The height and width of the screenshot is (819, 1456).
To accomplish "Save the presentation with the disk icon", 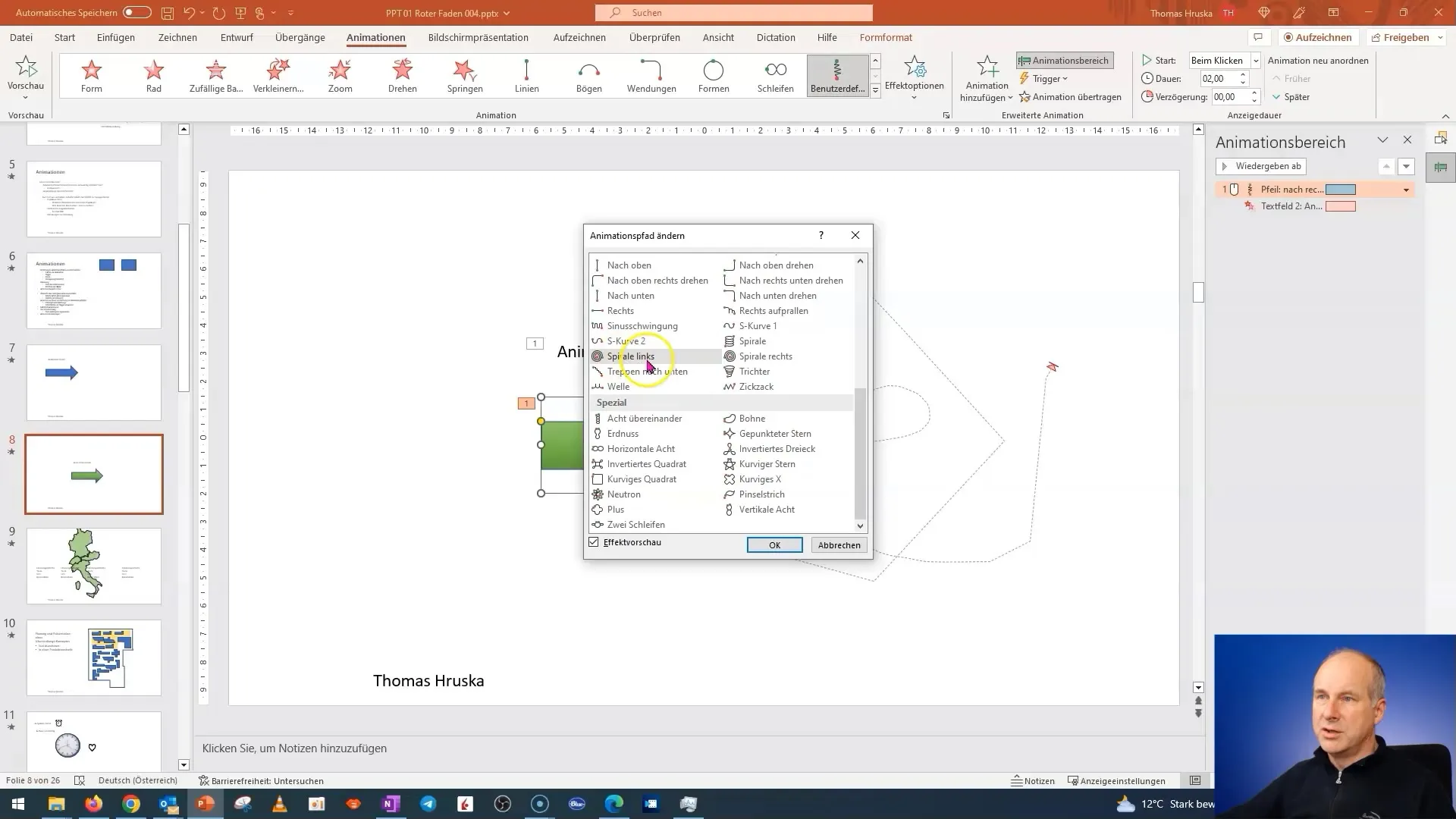I will [x=167, y=13].
